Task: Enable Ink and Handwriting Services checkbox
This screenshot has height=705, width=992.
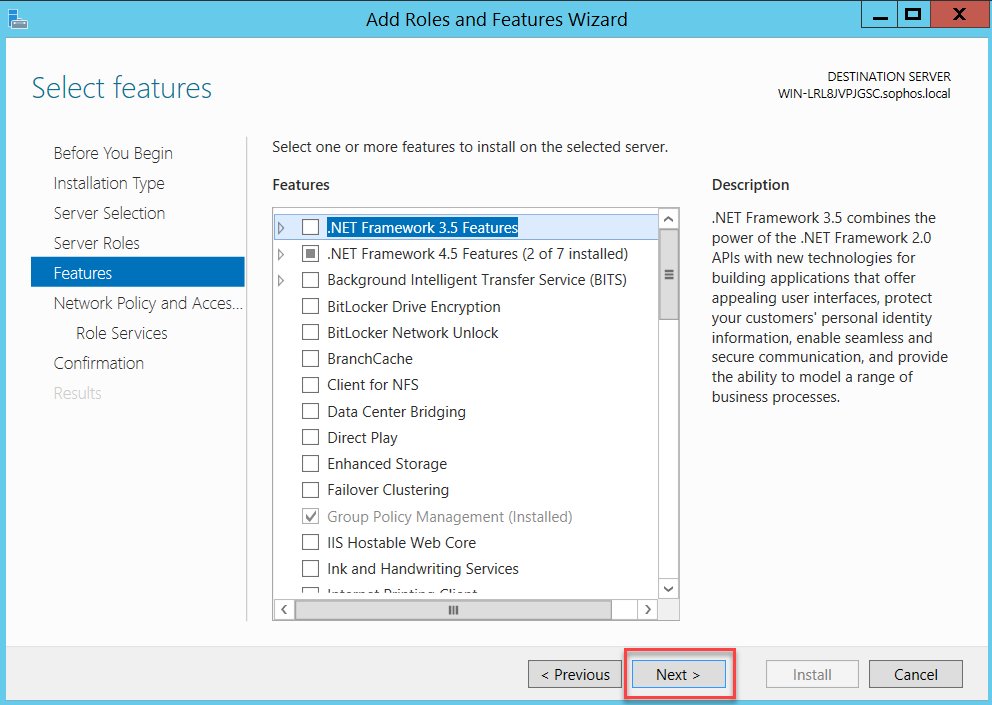Action: 310,569
